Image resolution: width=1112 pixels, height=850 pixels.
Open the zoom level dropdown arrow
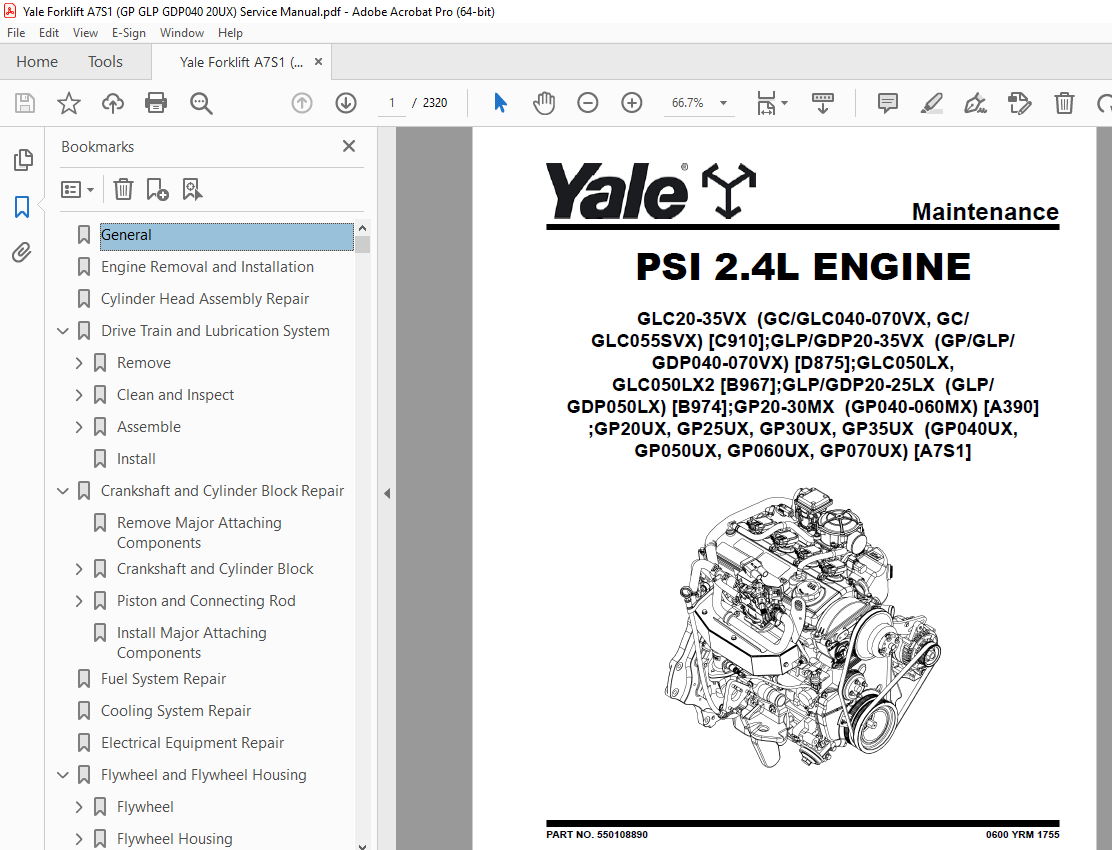(x=723, y=104)
